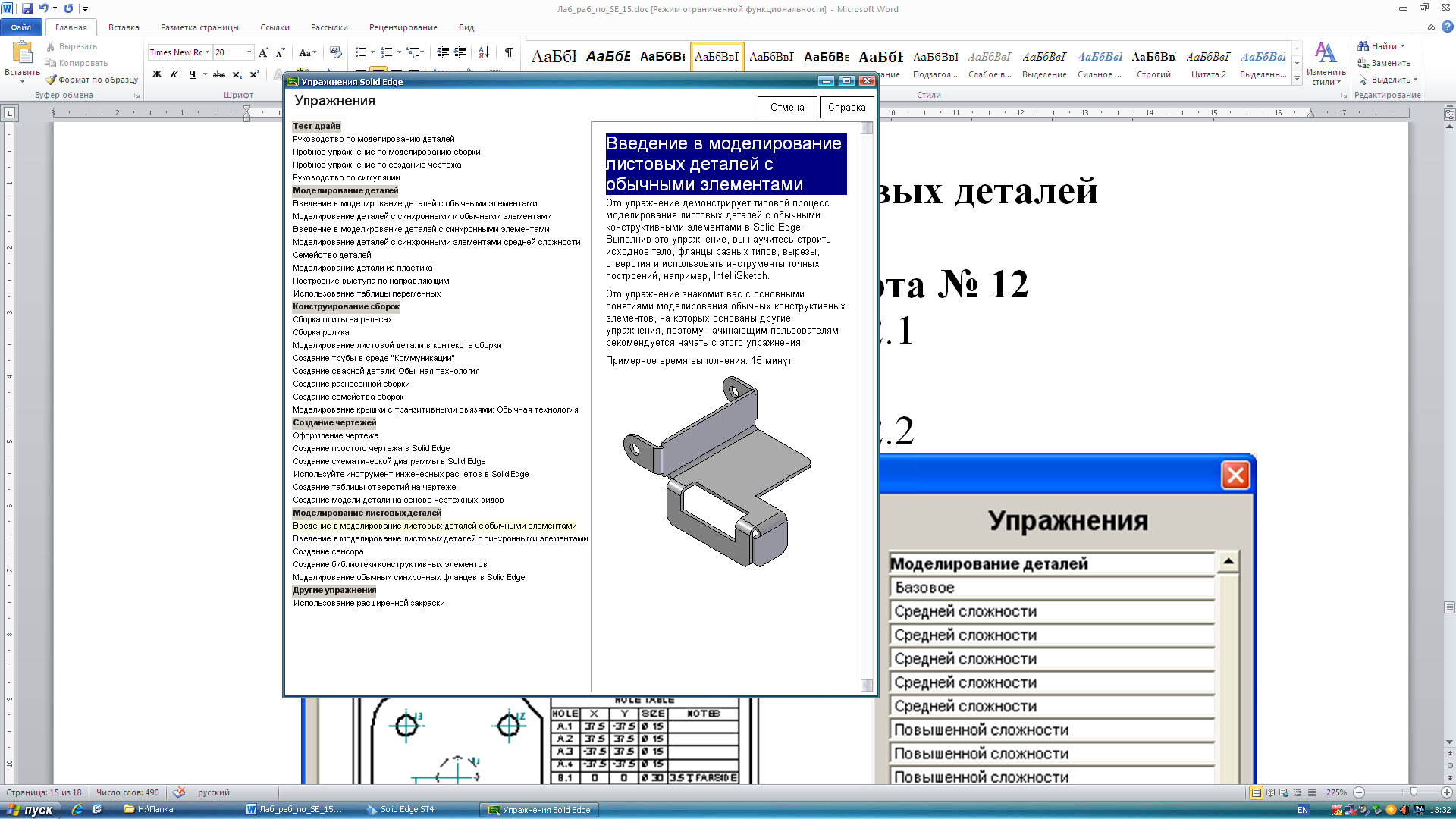This screenshot has width=1456, height=819.
Task: Open the Insert (Вставка) ribbon tab
Action: 124,27
